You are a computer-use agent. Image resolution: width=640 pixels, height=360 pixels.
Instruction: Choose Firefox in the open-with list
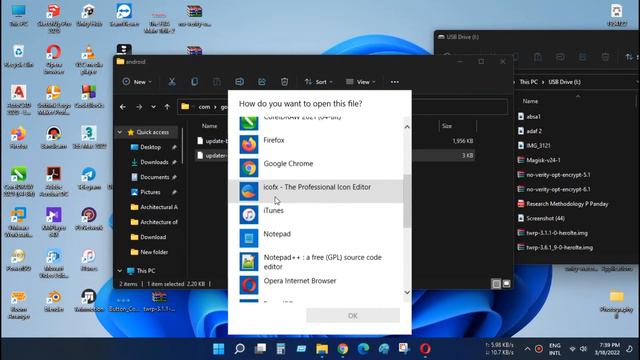tap(316, 144)
